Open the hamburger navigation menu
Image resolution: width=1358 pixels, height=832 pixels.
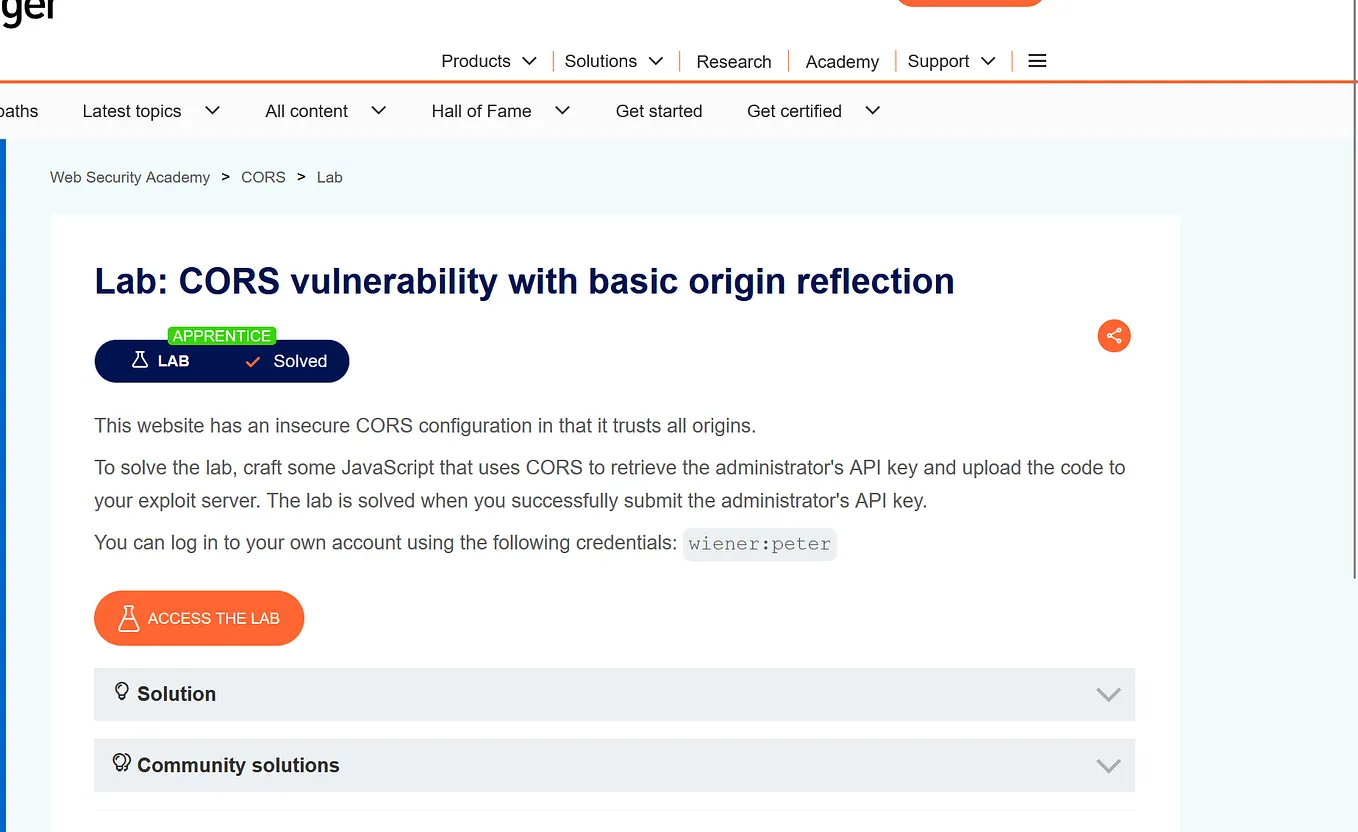point(1037,61)
